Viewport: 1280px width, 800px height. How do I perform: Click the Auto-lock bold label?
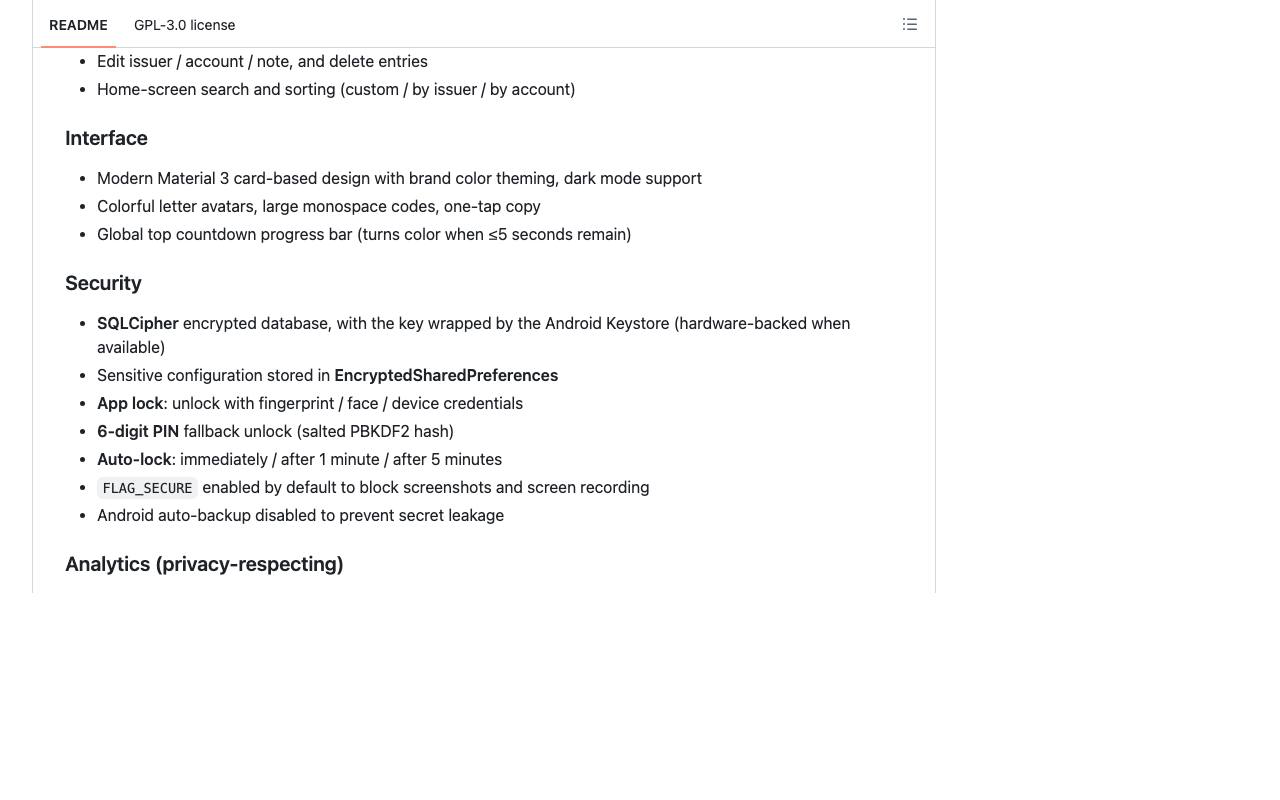[134, 459]
